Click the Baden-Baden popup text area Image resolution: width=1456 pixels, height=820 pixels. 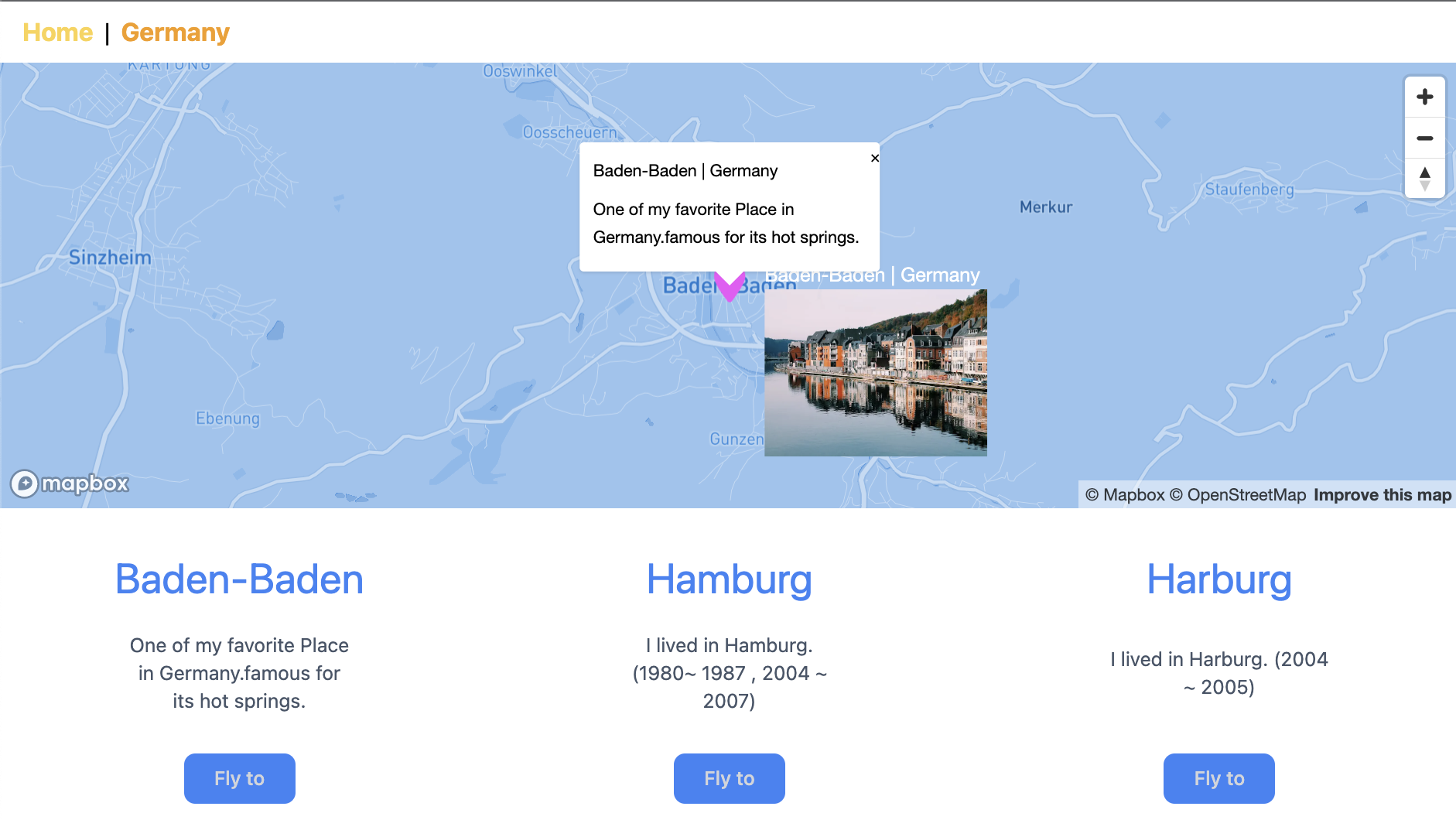pyautogui.click(x=727, y=205)
